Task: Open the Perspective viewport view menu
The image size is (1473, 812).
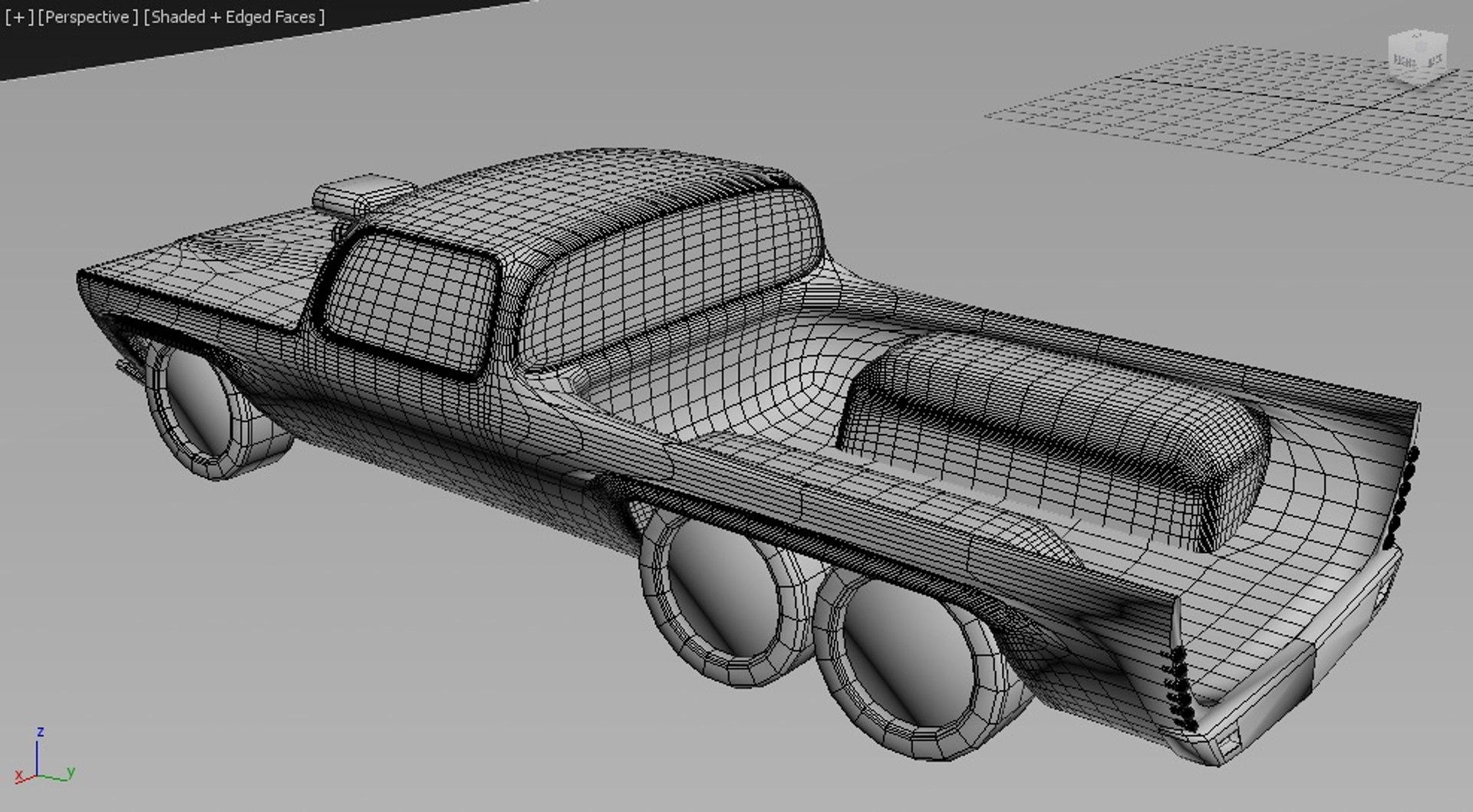Action: click(x=88, y=17)
